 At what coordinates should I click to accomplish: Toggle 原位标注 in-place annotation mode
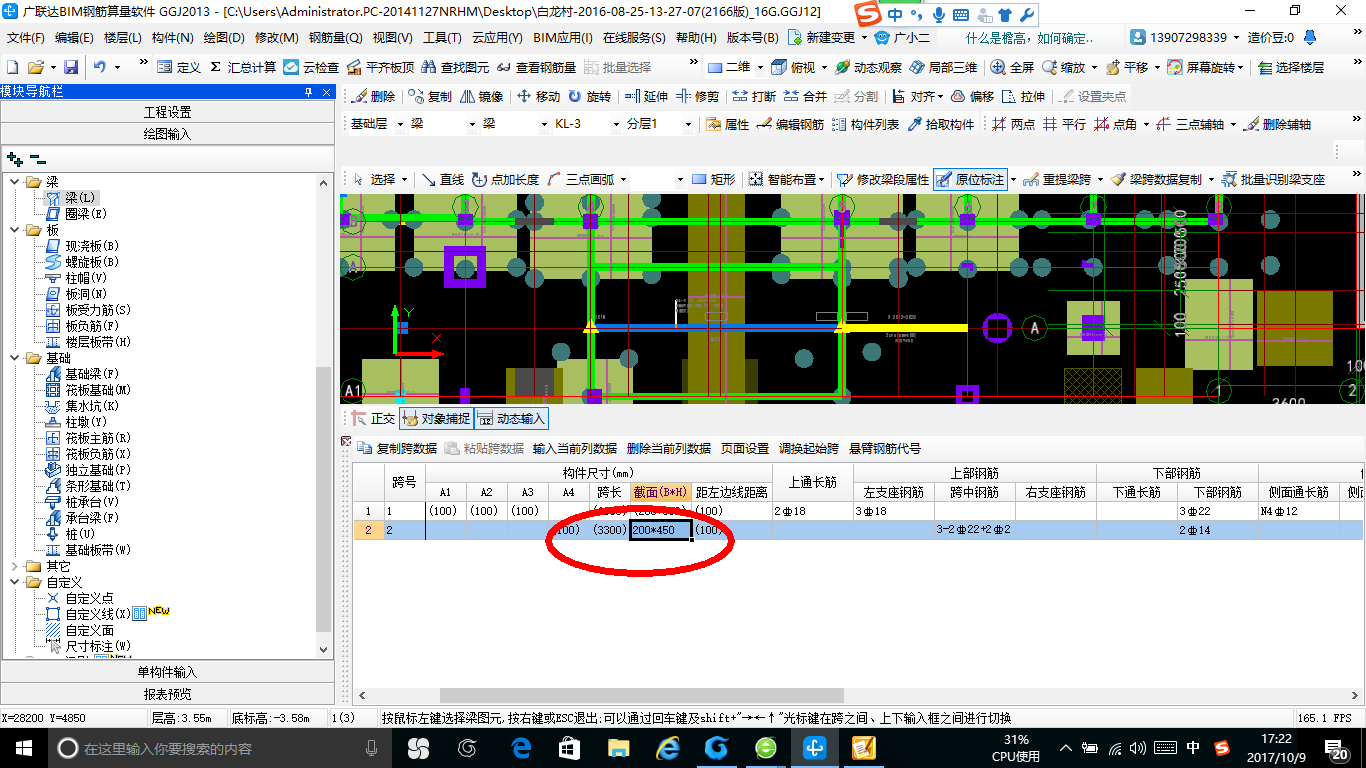[x=970, y=179]
